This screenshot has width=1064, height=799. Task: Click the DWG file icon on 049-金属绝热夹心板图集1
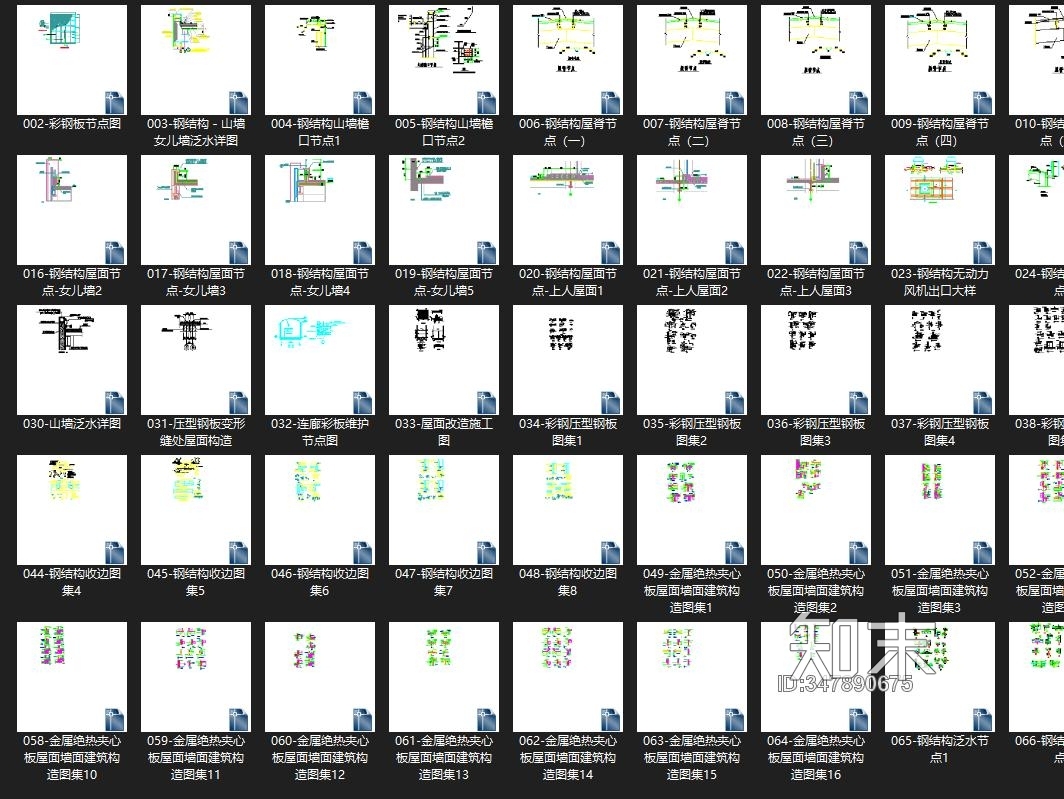[x=734, y=552]
